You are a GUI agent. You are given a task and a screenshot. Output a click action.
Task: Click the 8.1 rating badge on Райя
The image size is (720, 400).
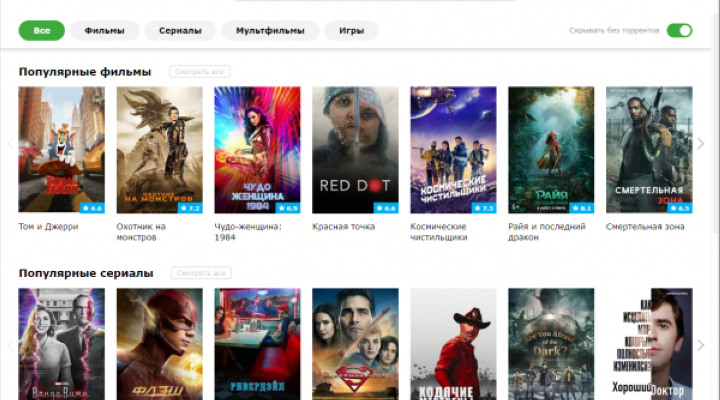[x=582, y=208]
